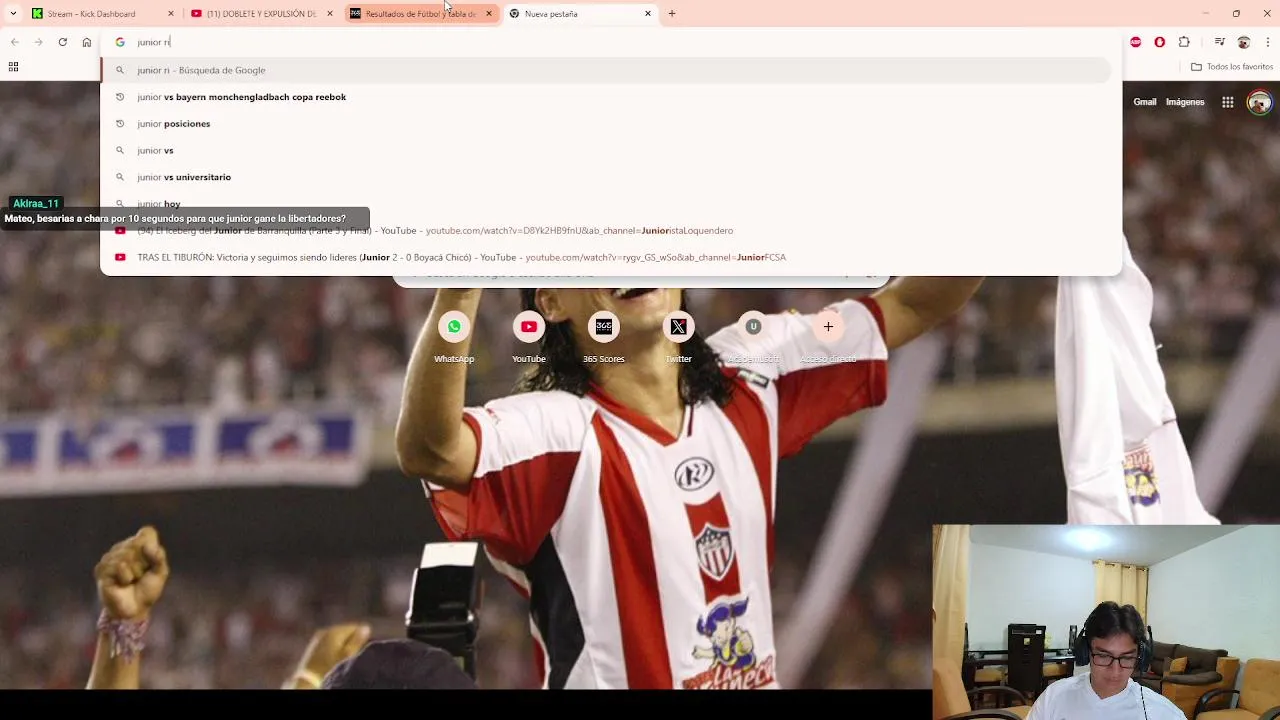Open the Chrome profile avatar

[1244, 42]
